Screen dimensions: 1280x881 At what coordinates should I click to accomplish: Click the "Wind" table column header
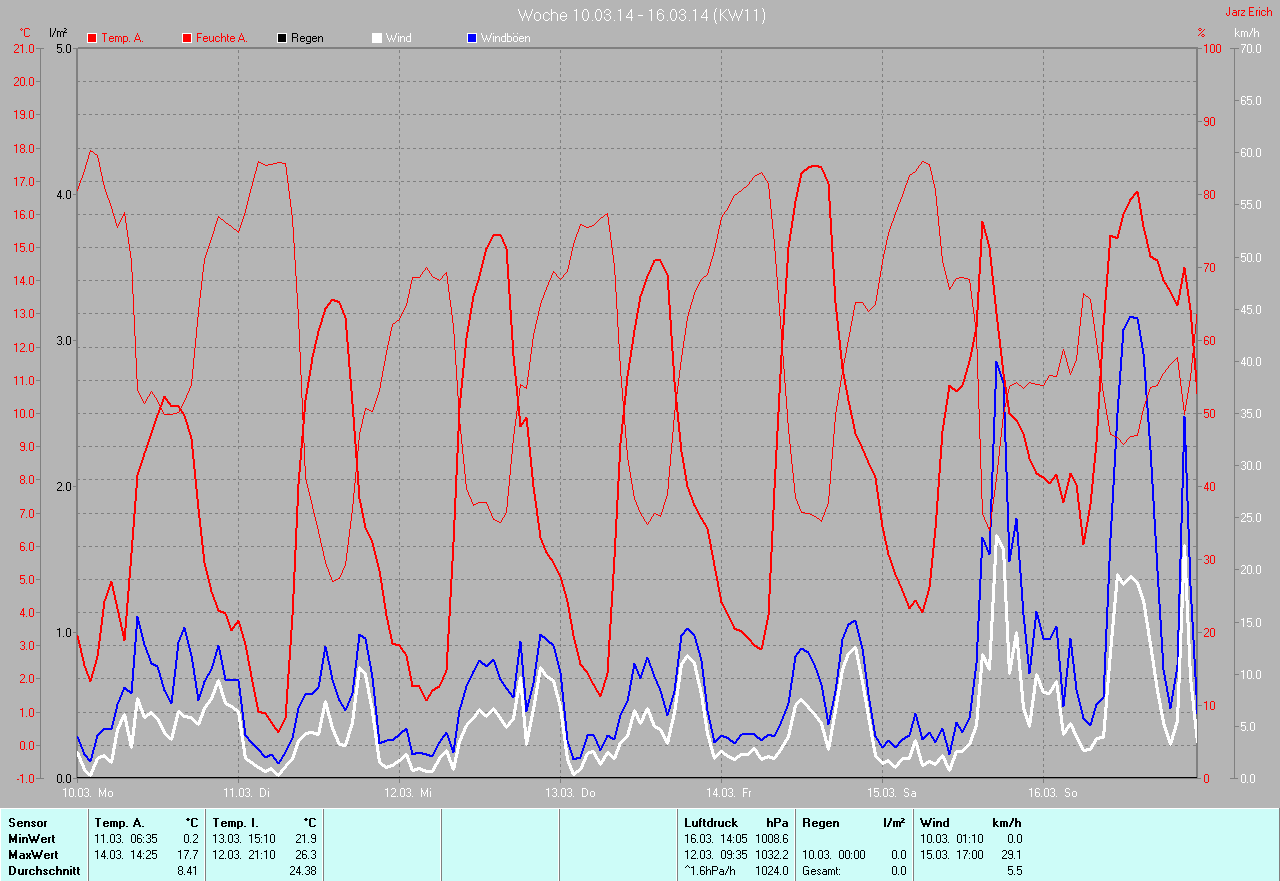[x=935, y=823]
